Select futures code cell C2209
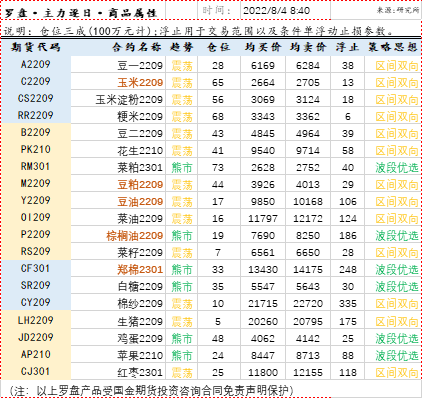 point(35,81)
